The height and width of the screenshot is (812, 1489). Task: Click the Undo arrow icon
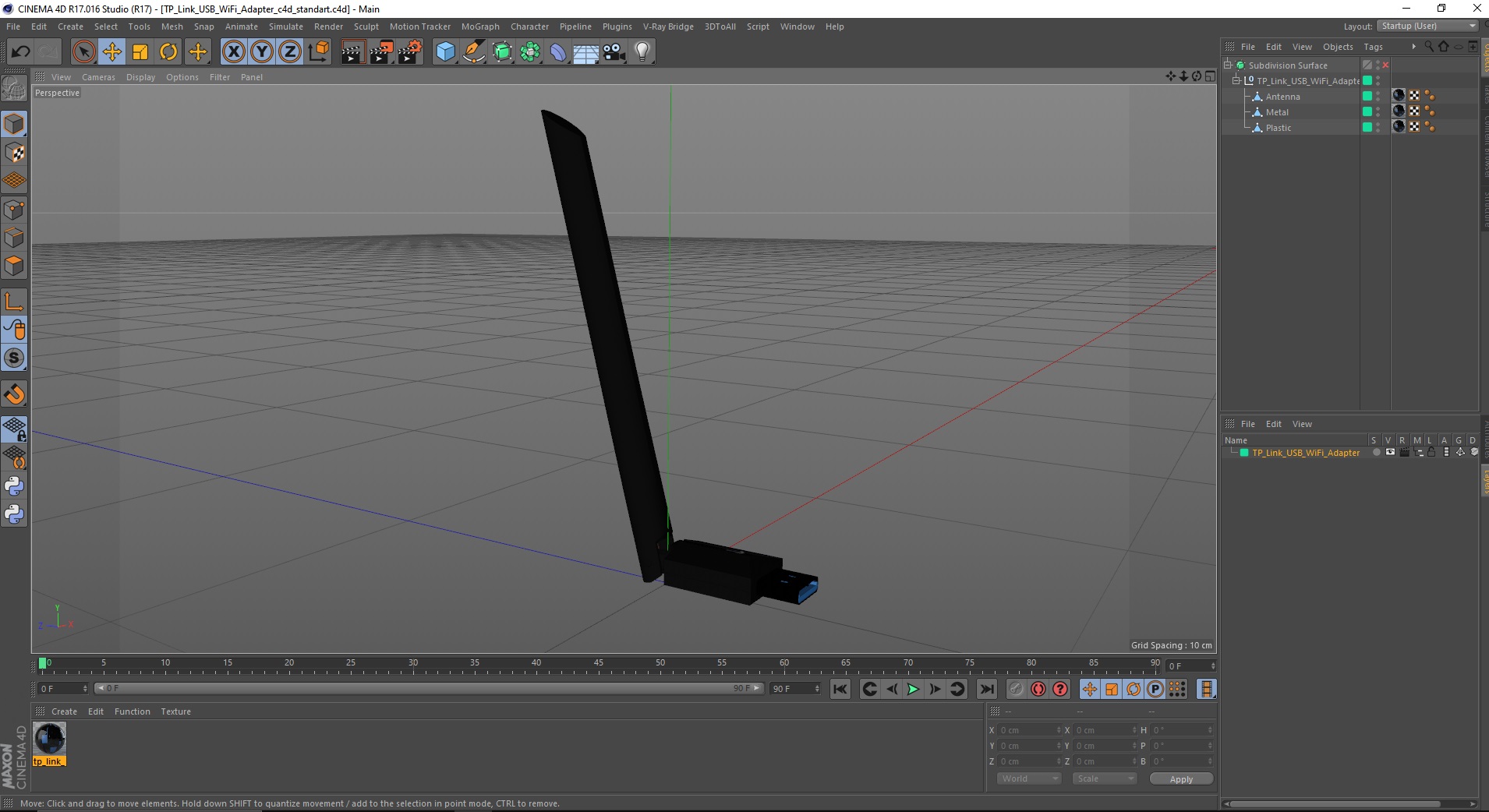coord(20,52)
